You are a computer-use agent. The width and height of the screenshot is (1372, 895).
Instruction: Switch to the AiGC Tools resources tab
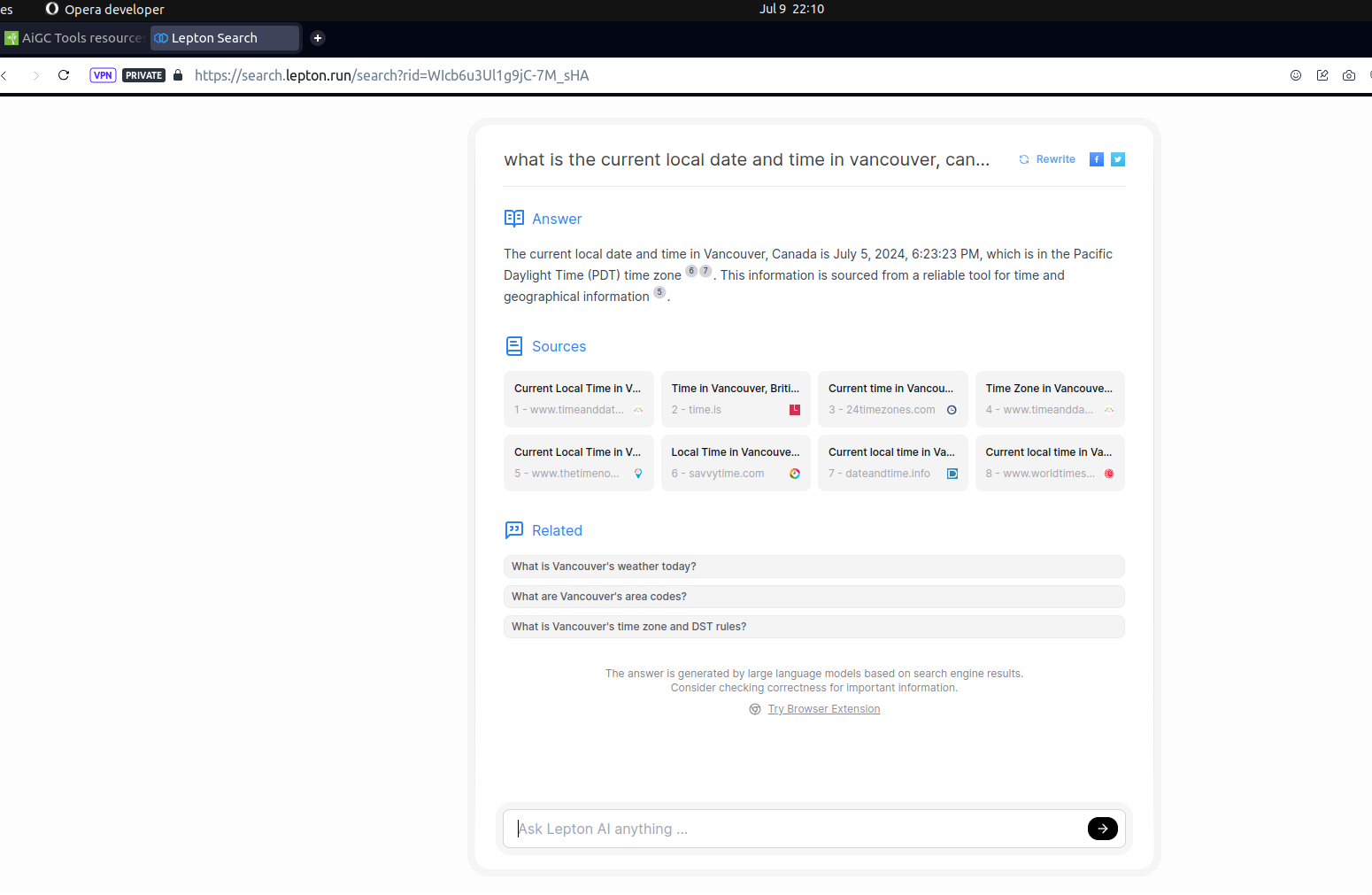[x=73, y=38]
